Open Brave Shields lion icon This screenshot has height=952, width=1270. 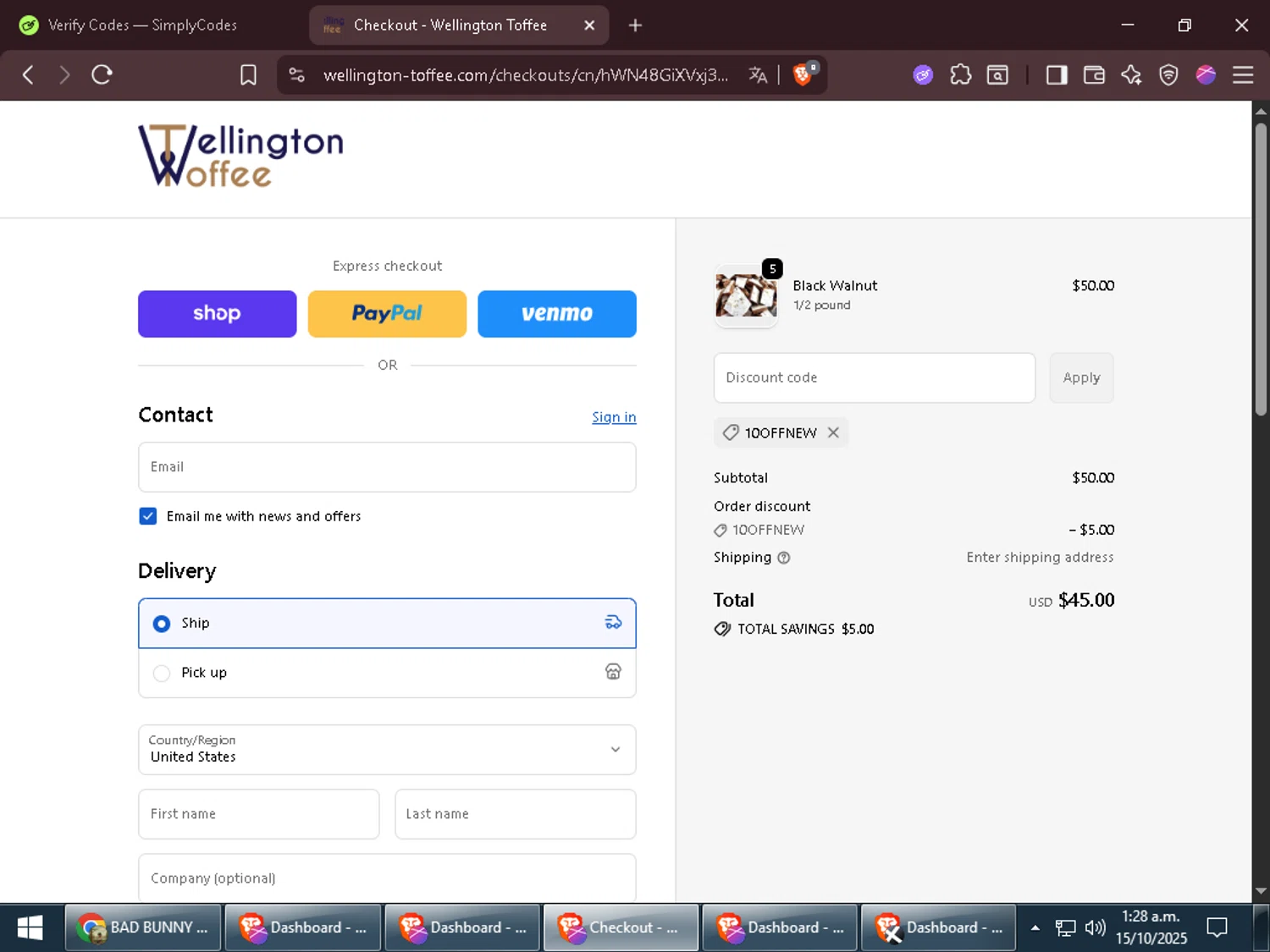[x=804, y=74]
